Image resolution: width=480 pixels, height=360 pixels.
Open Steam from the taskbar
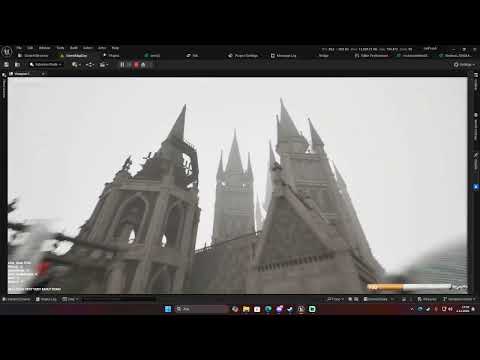[290, 309]
